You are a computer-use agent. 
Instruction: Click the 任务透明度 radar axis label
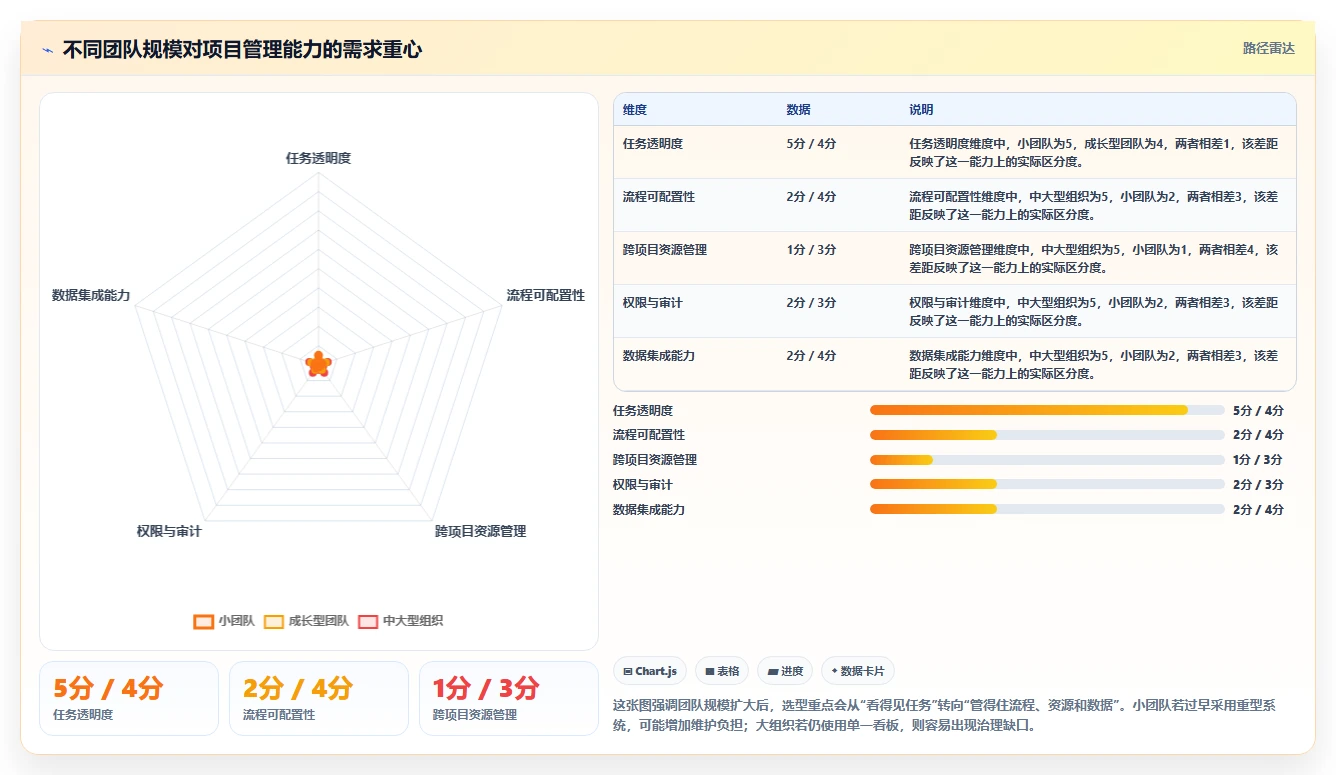[318, 158]
